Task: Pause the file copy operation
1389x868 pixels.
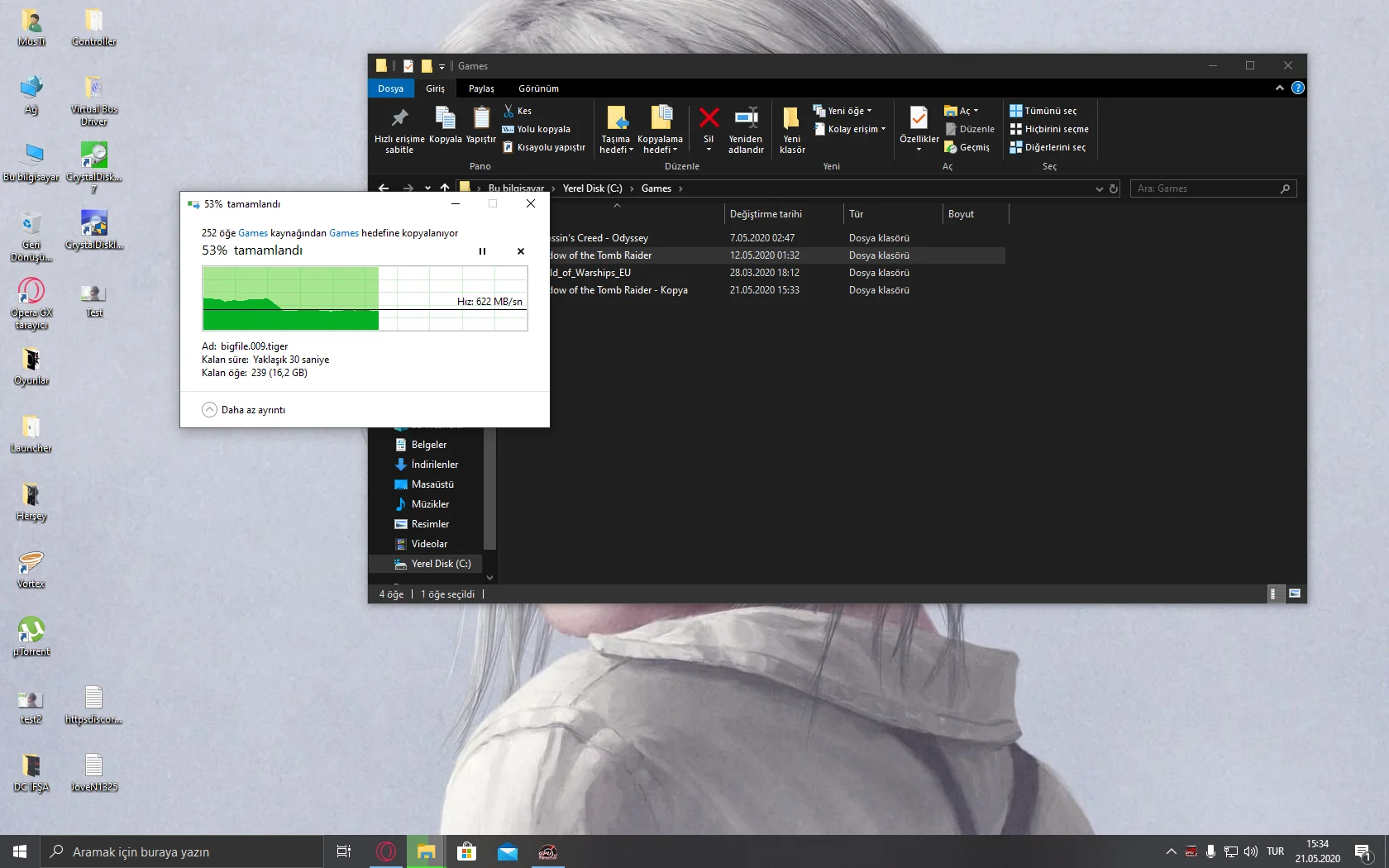Action: 482,251
